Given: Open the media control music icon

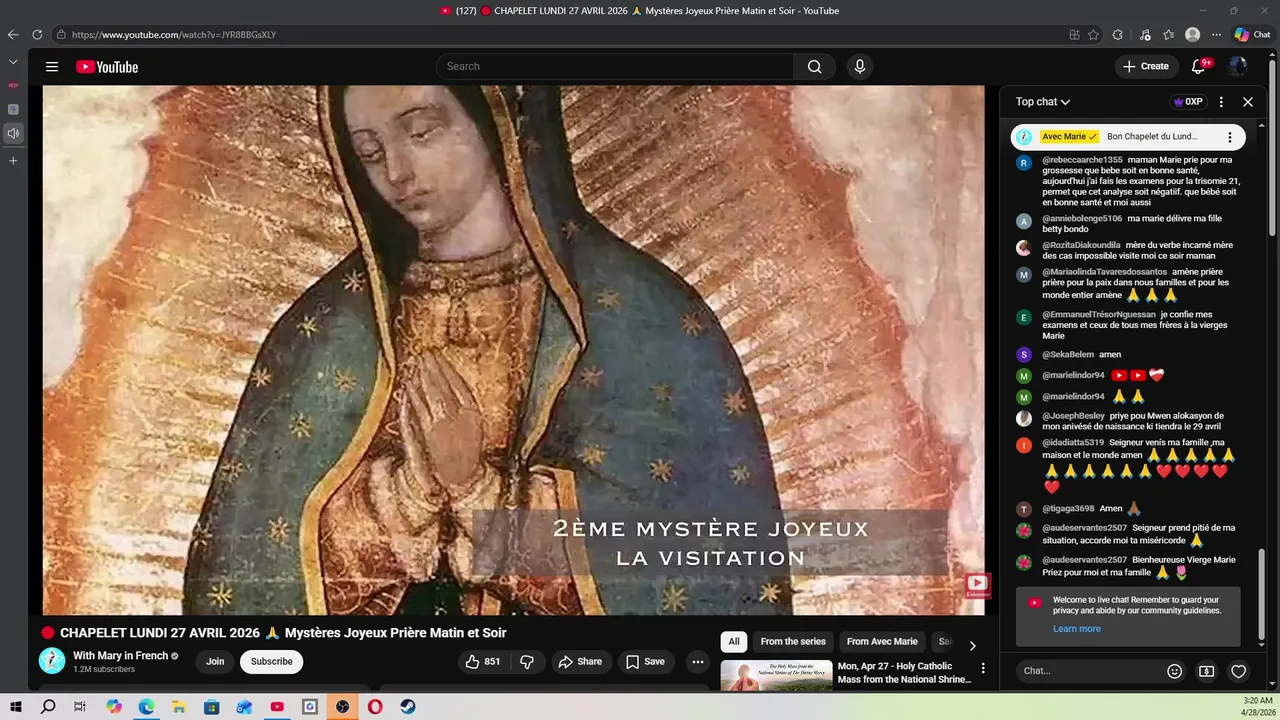Looking at the screenshot, I should point(1145,34).
